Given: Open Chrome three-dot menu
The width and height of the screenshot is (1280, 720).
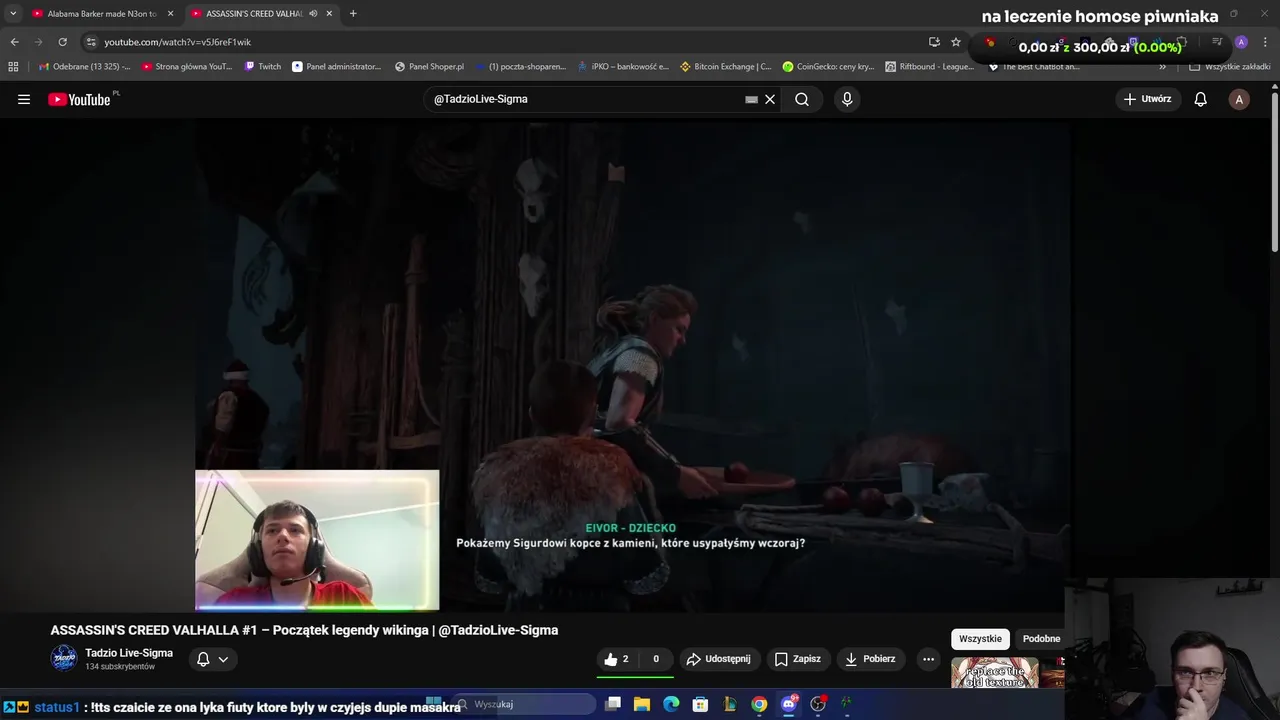Looking at the screenshot, I should coord(1265,42).
